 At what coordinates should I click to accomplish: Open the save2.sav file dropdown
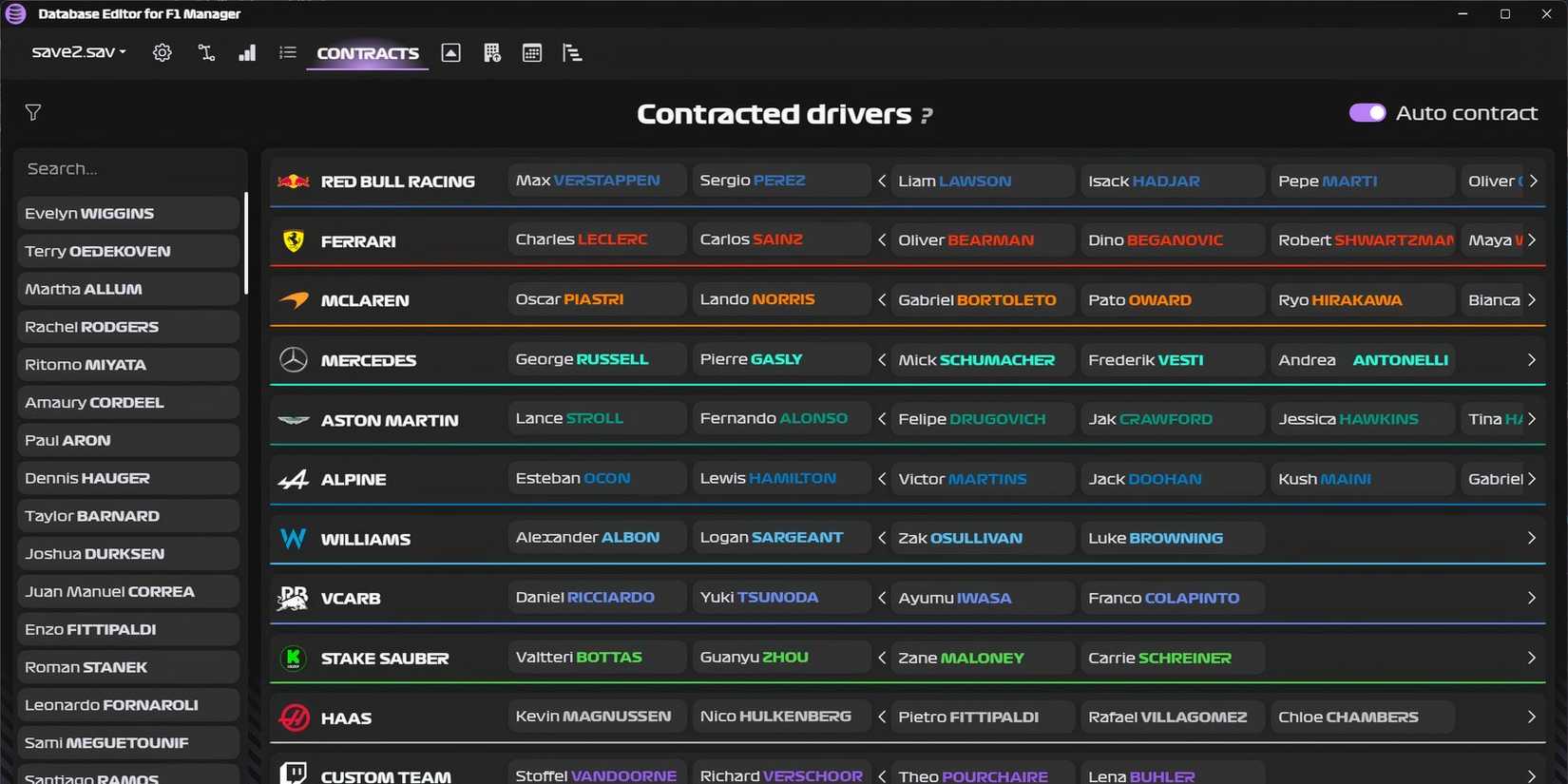[x=79, y=52]
